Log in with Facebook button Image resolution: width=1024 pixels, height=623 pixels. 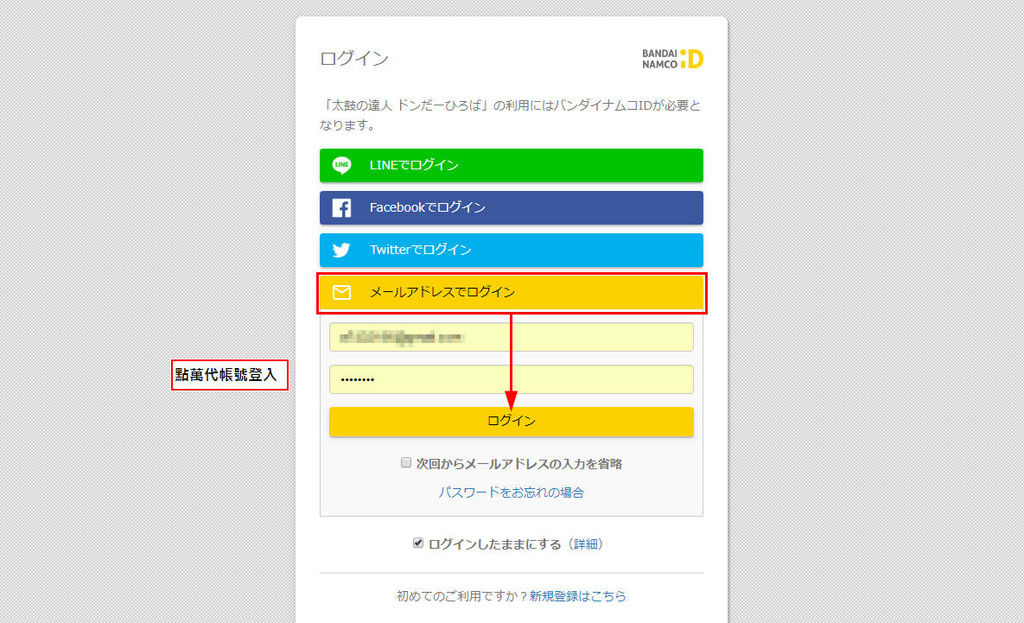pyautogui.click(x=511, y=208)
